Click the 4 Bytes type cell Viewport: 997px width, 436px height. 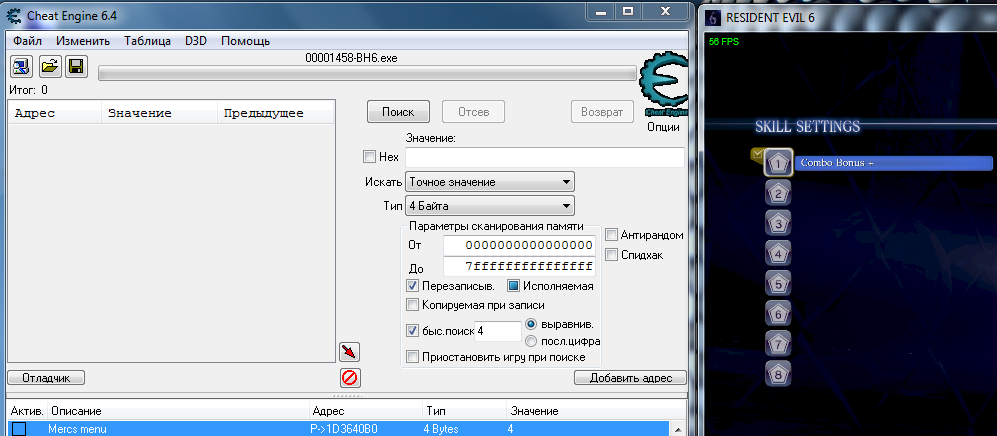click(441, 429)
